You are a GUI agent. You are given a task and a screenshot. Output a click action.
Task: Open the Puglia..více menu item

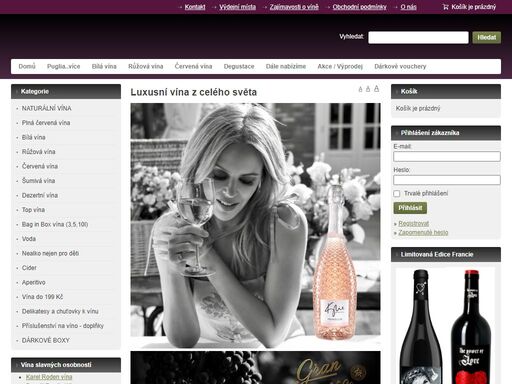point(64,66)
